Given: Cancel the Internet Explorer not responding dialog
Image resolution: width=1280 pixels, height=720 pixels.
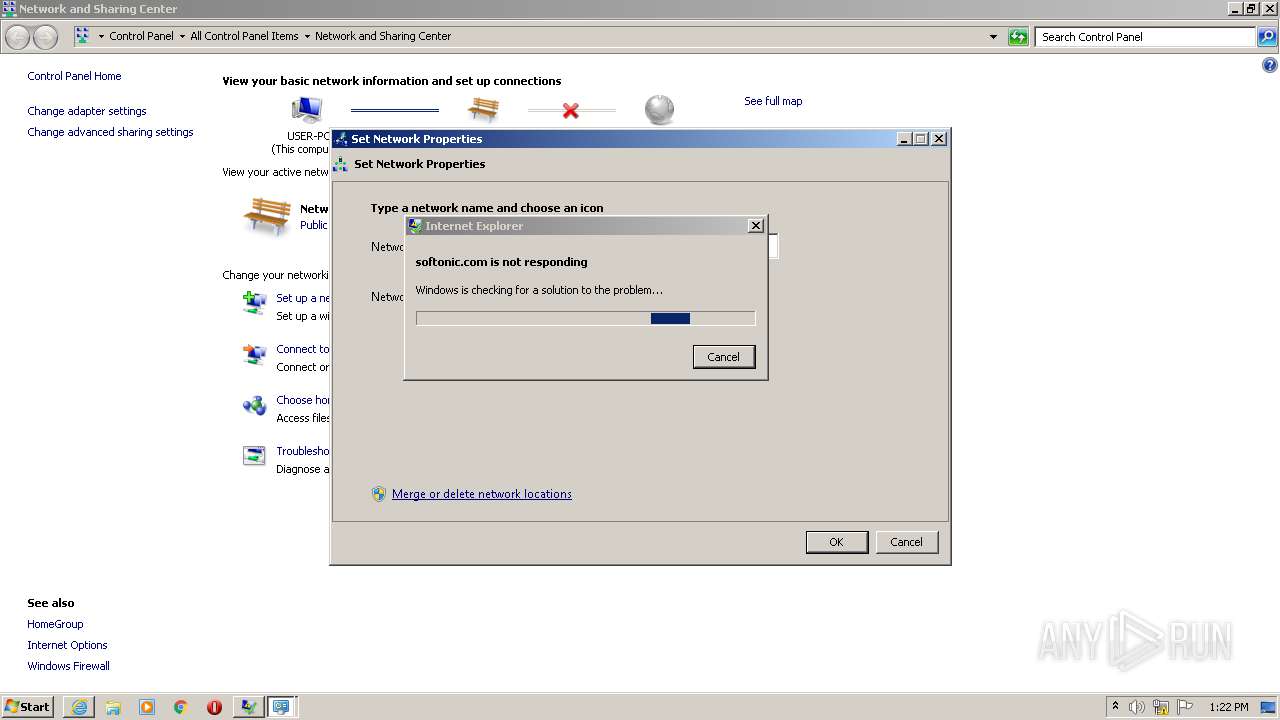Looking at the screenshot, I should [724, 357].
